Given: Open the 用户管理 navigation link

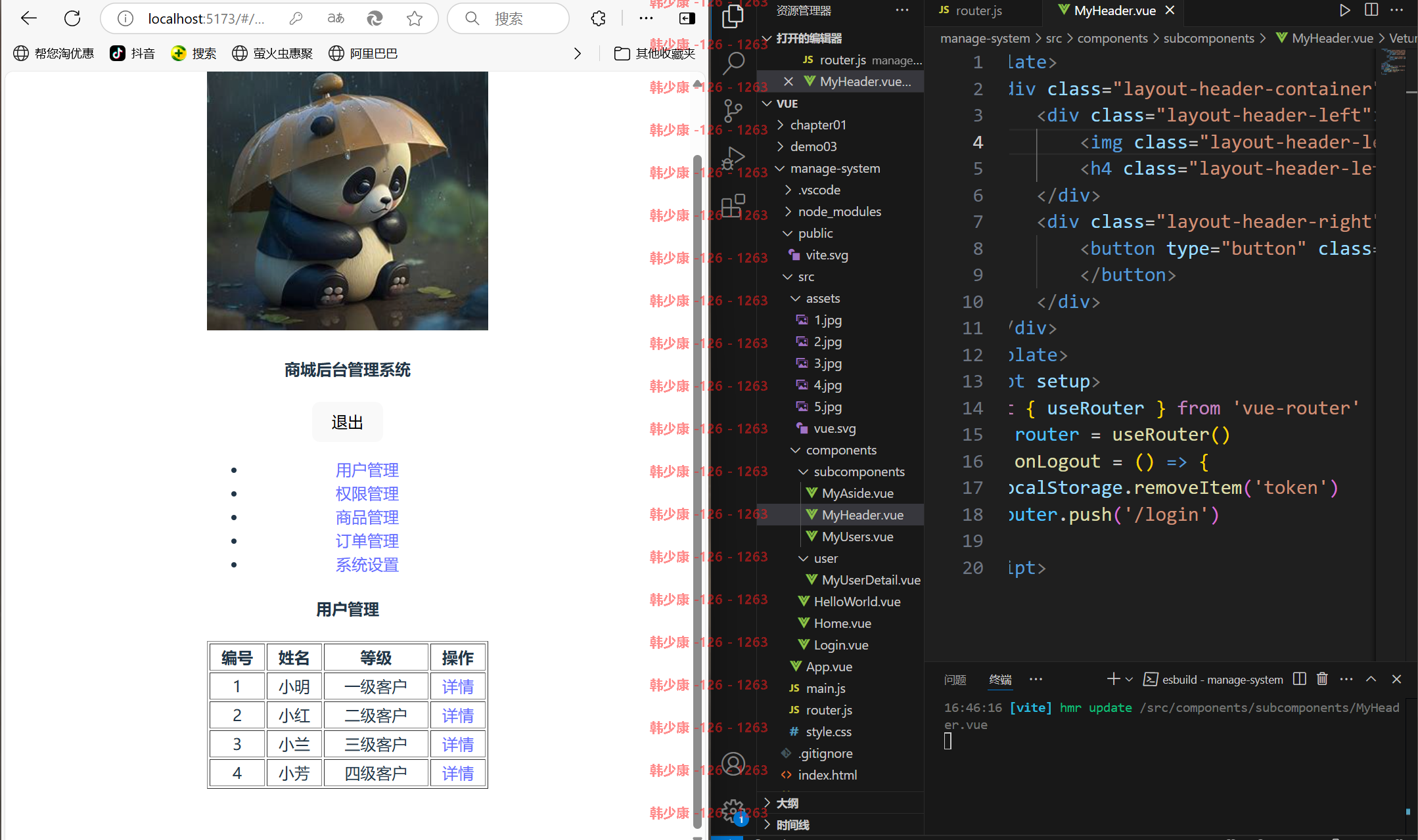Looking at the screenshot, I should 367,470.
